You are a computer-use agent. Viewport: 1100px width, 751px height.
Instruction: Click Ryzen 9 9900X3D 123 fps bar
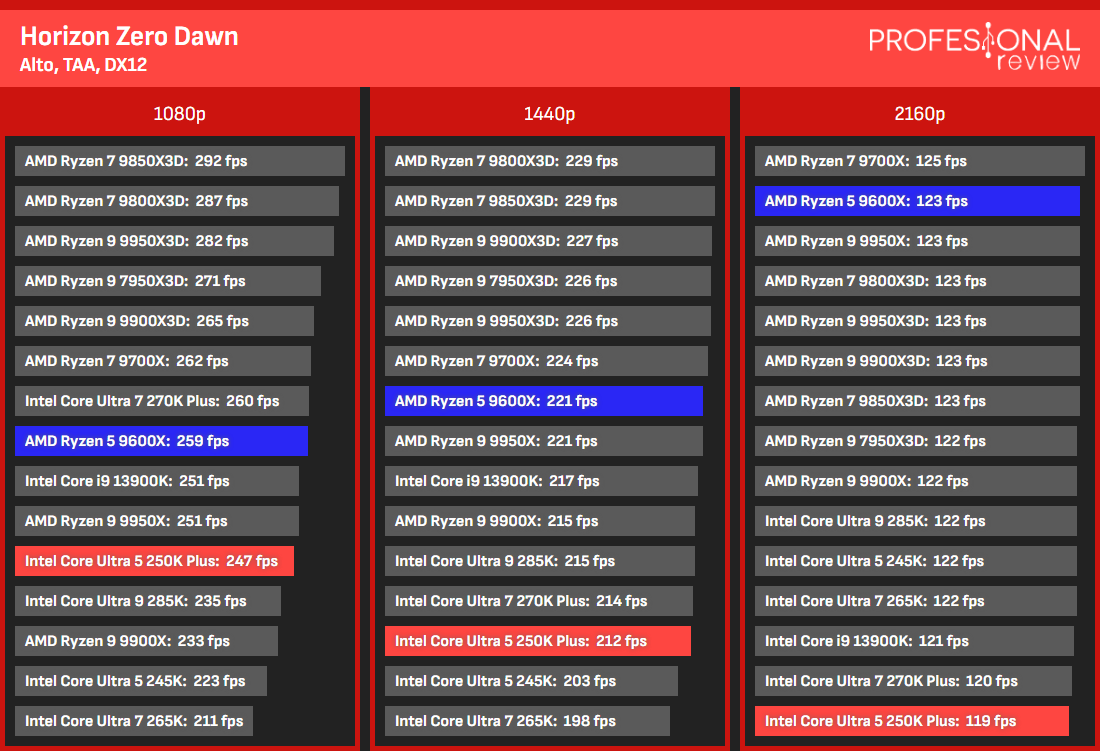tap(917, 360)
